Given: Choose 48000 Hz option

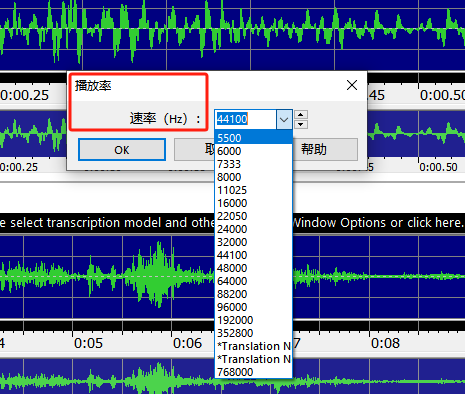Looking at the screenshot, I should (254, 268).
